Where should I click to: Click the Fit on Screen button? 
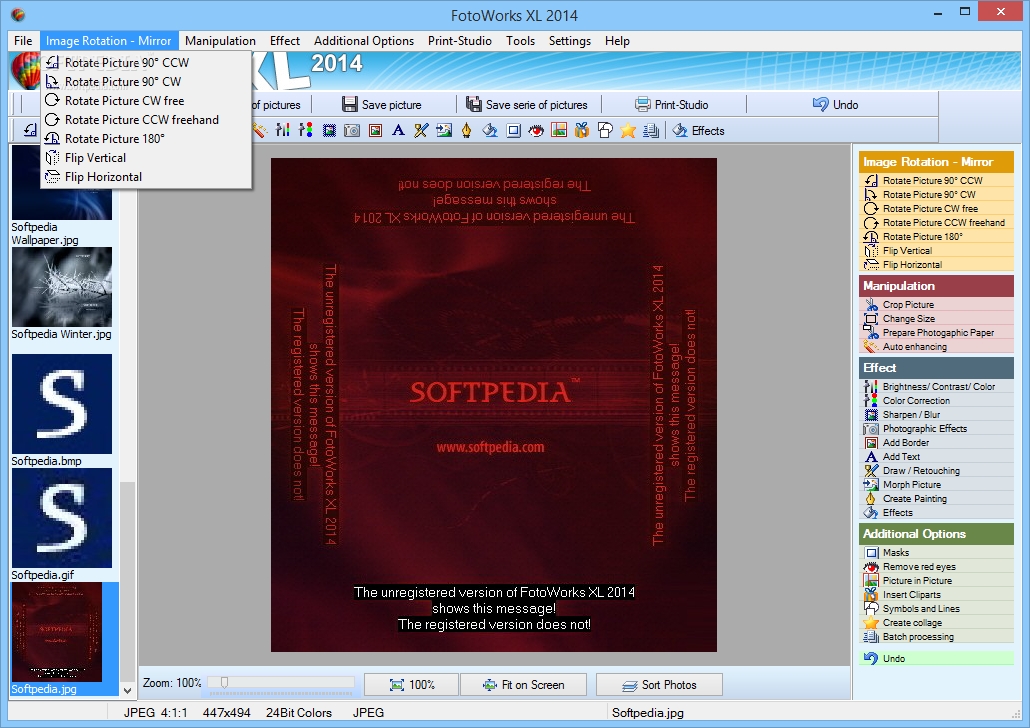point(524,685)
